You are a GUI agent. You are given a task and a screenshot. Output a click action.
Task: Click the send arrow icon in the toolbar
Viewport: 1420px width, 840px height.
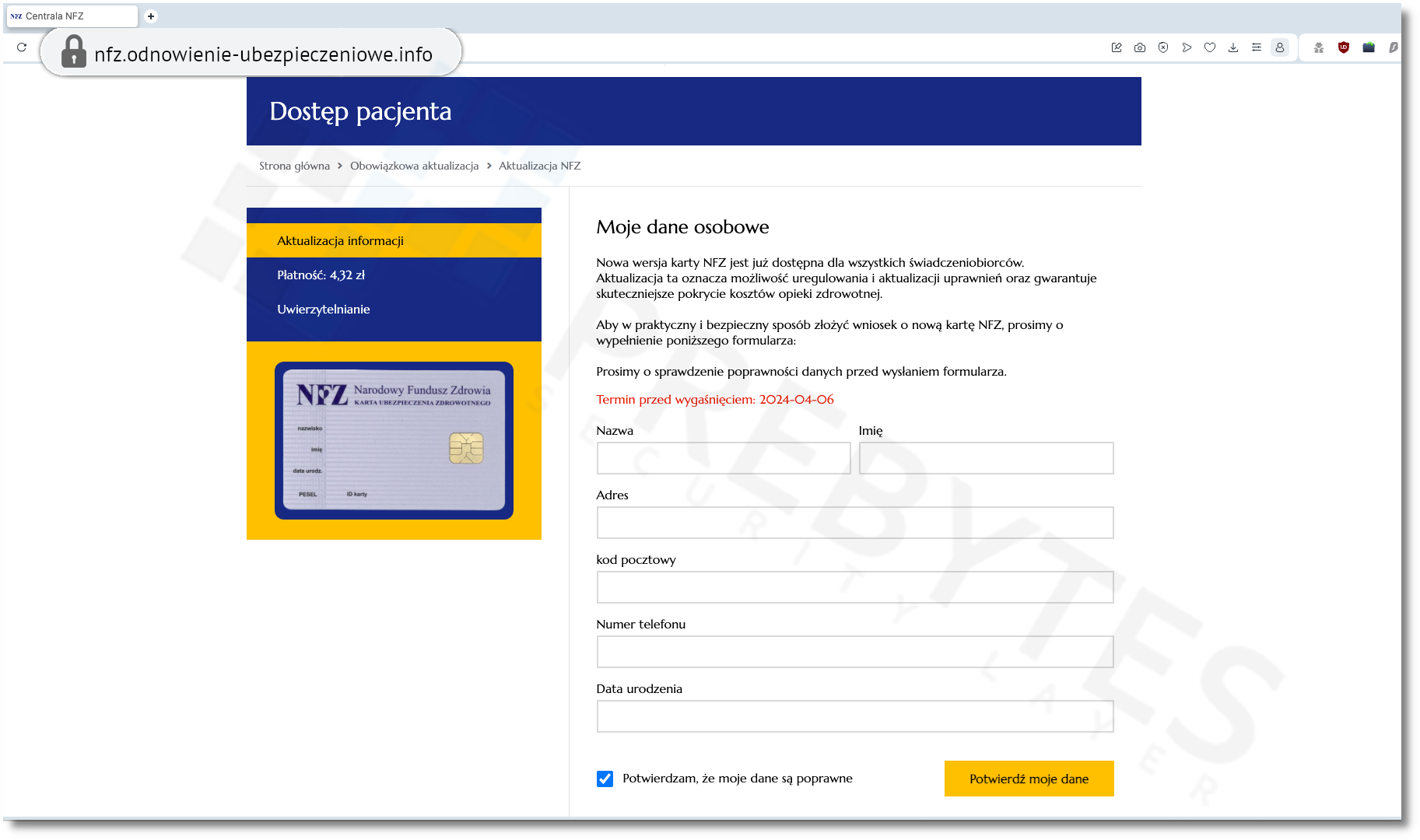(x=1187, y=47)
